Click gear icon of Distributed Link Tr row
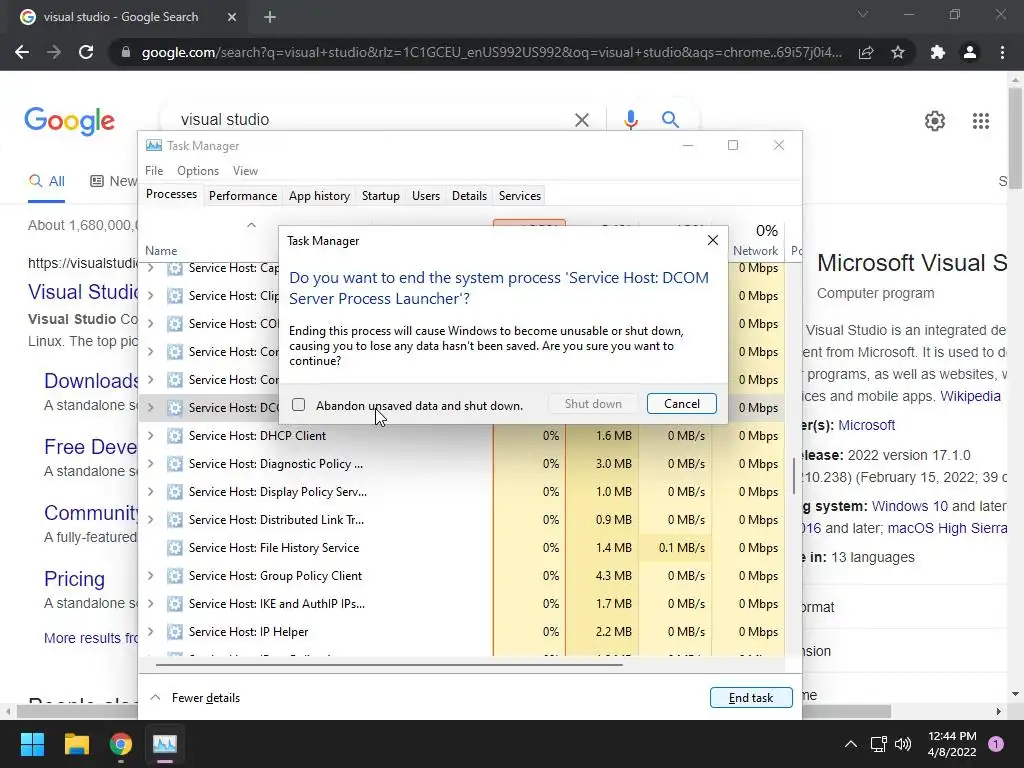Screen dimensions: 1024x768 click(x=174, y=520)
